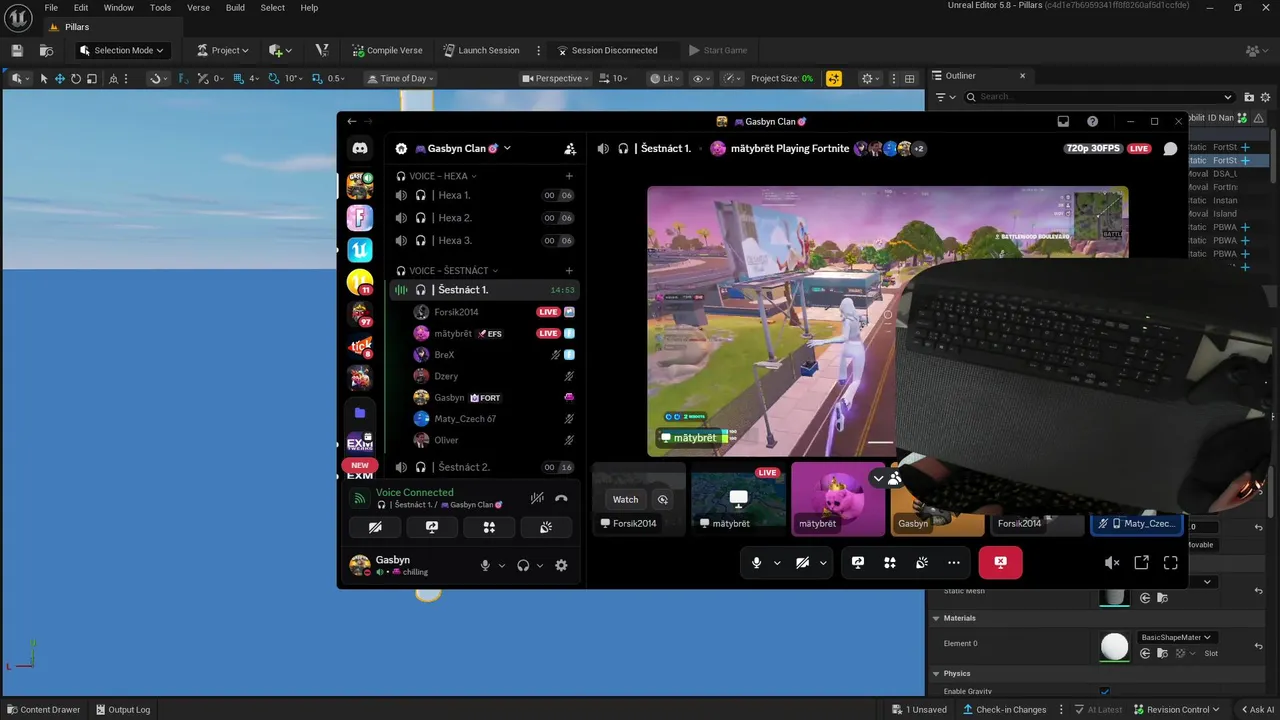Click Check-in Changes

[x=1004, y=710]
